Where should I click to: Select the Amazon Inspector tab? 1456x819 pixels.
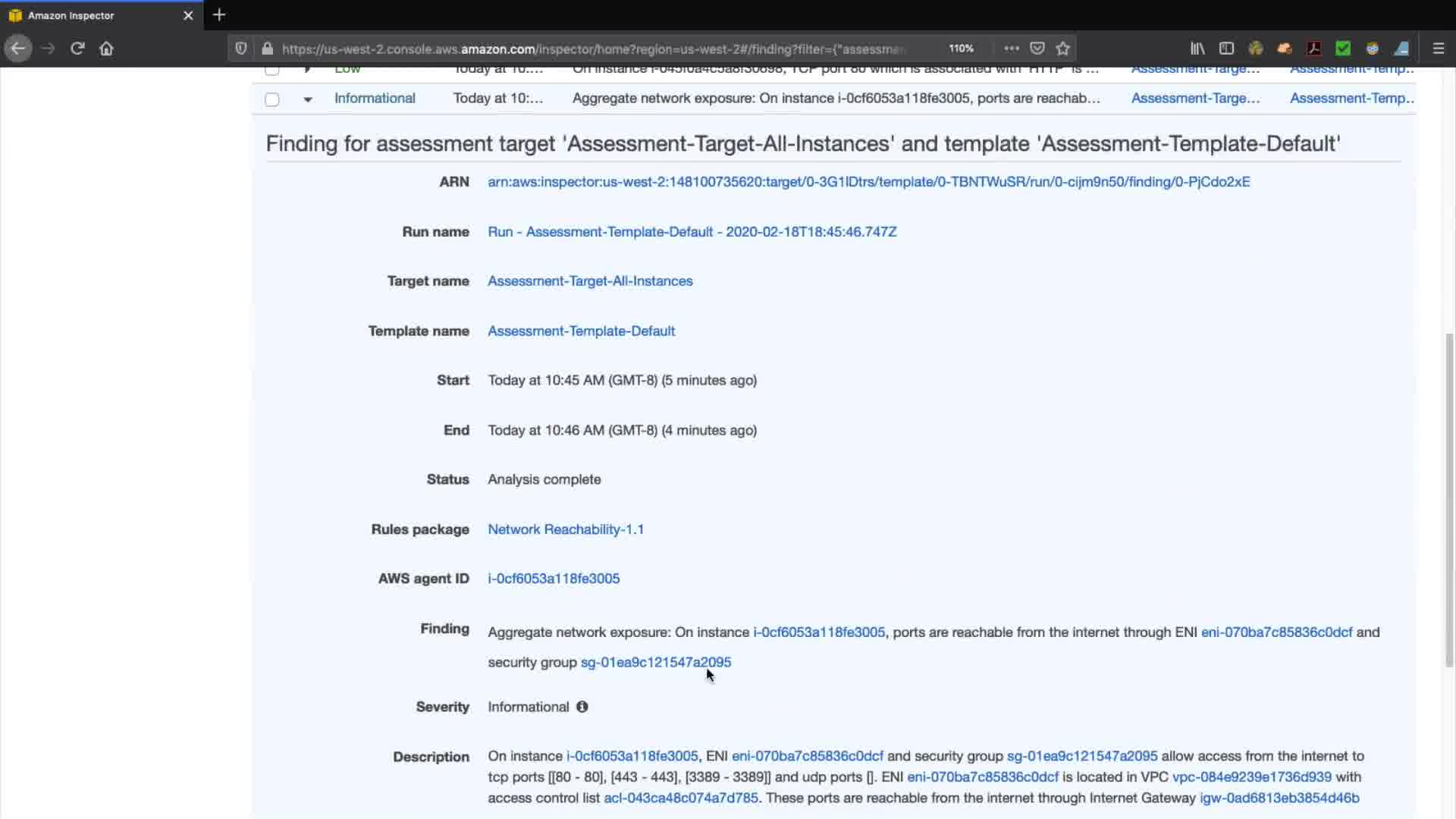click(x=71, y=15)
